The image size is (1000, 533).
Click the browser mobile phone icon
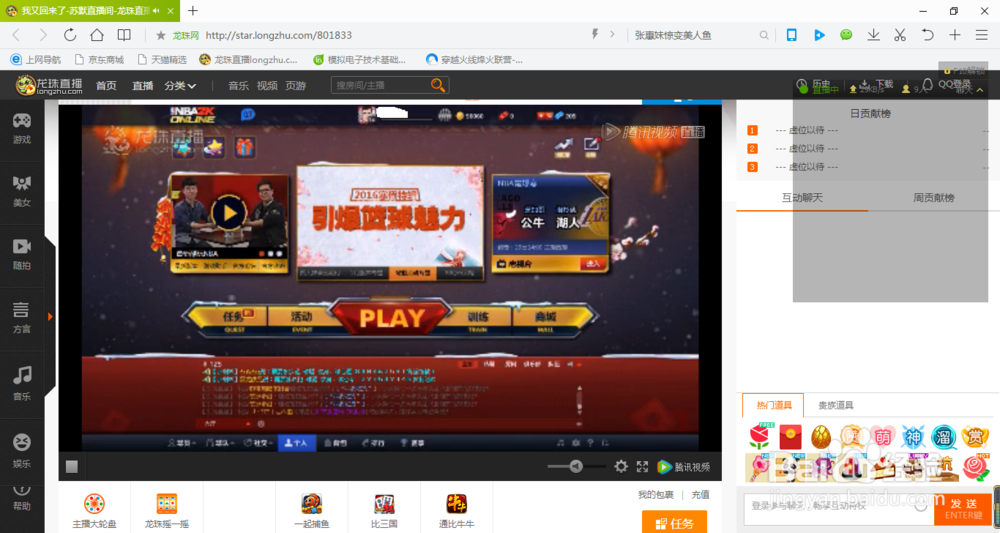pos(791,35)
